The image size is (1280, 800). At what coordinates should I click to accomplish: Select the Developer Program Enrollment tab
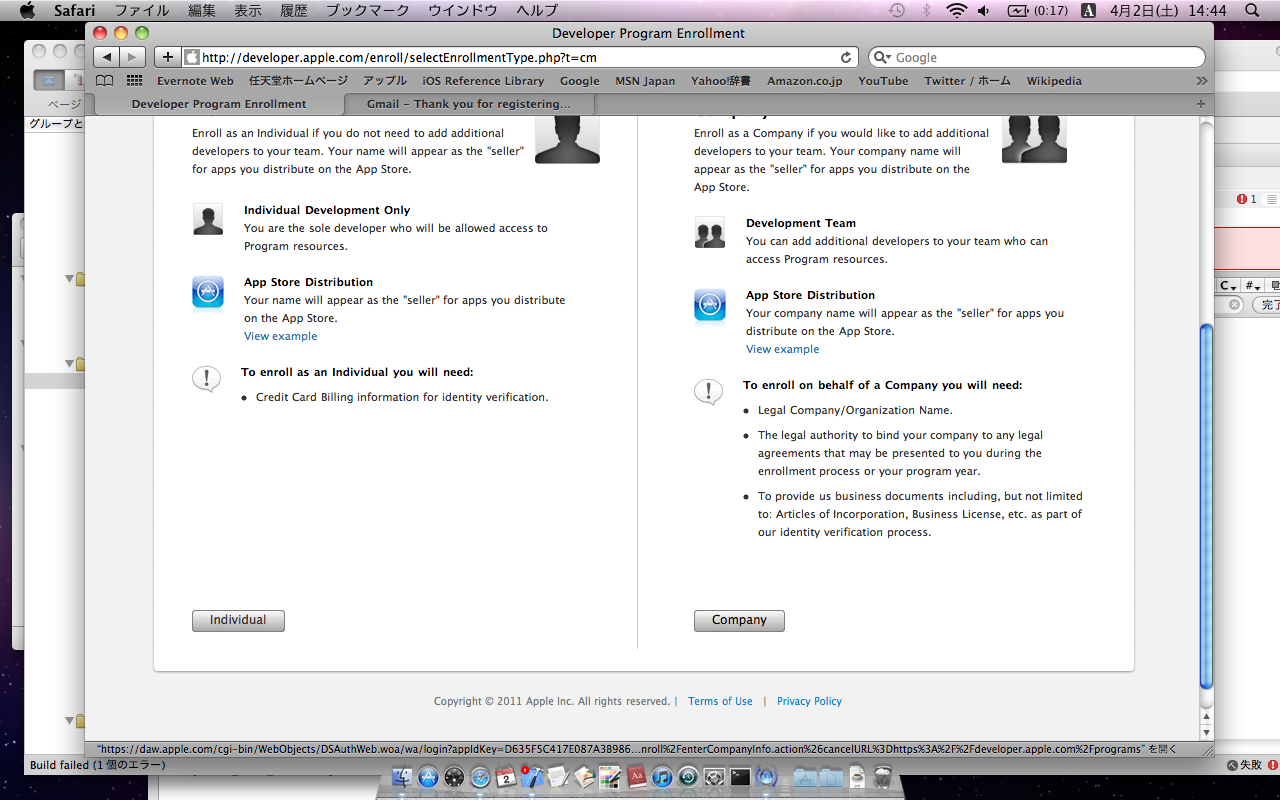[219, 104]
